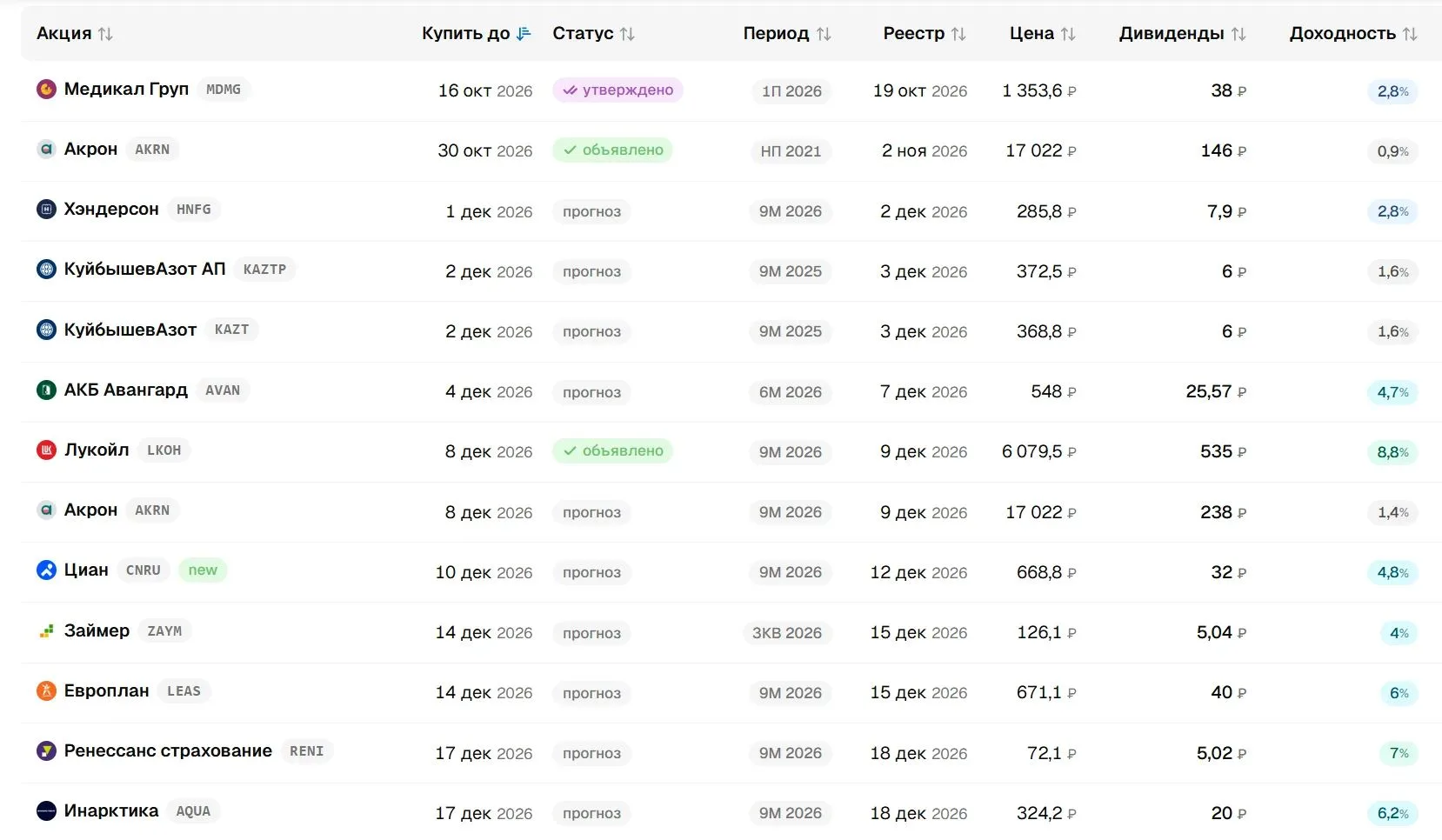Click the НП 2021 period badge

[791, 151]
